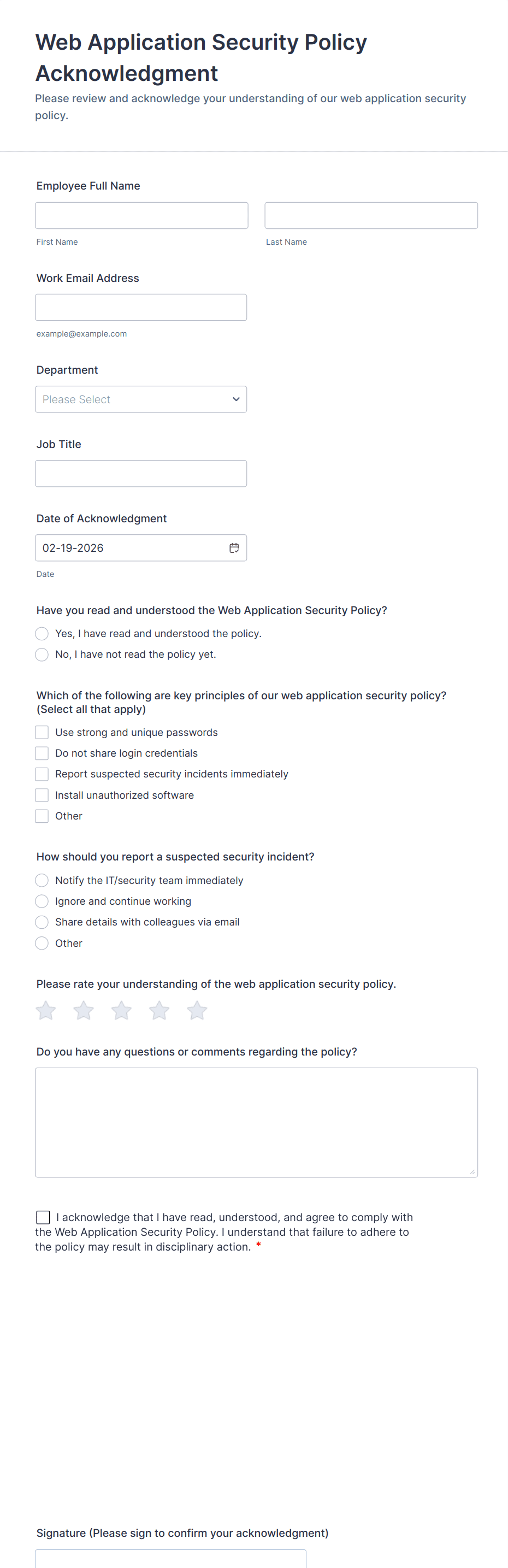Select 'Yes, I have read and understood'

click(42, 634)
